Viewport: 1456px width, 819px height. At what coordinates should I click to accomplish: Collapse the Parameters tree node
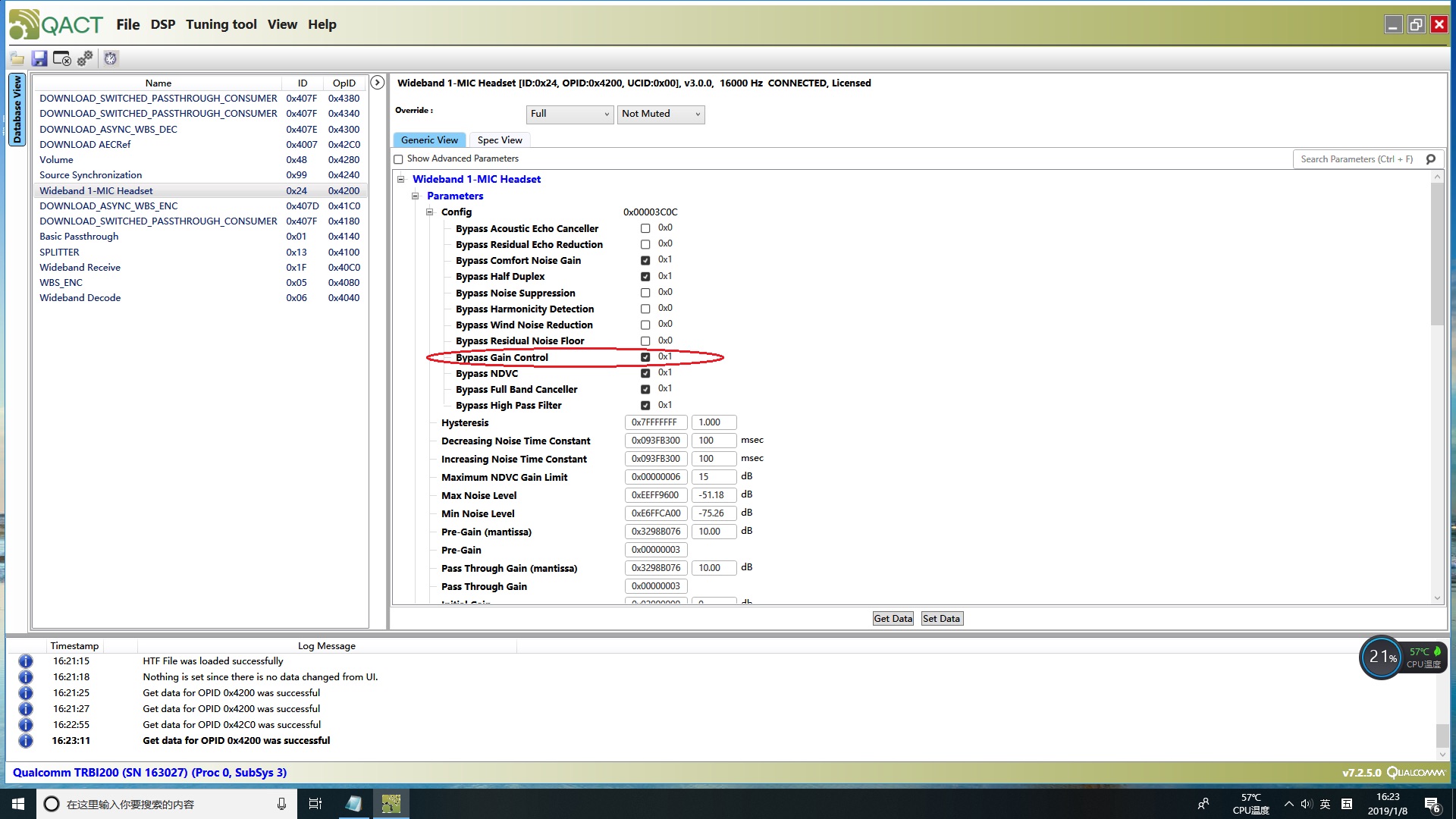(x=416, y=196)
